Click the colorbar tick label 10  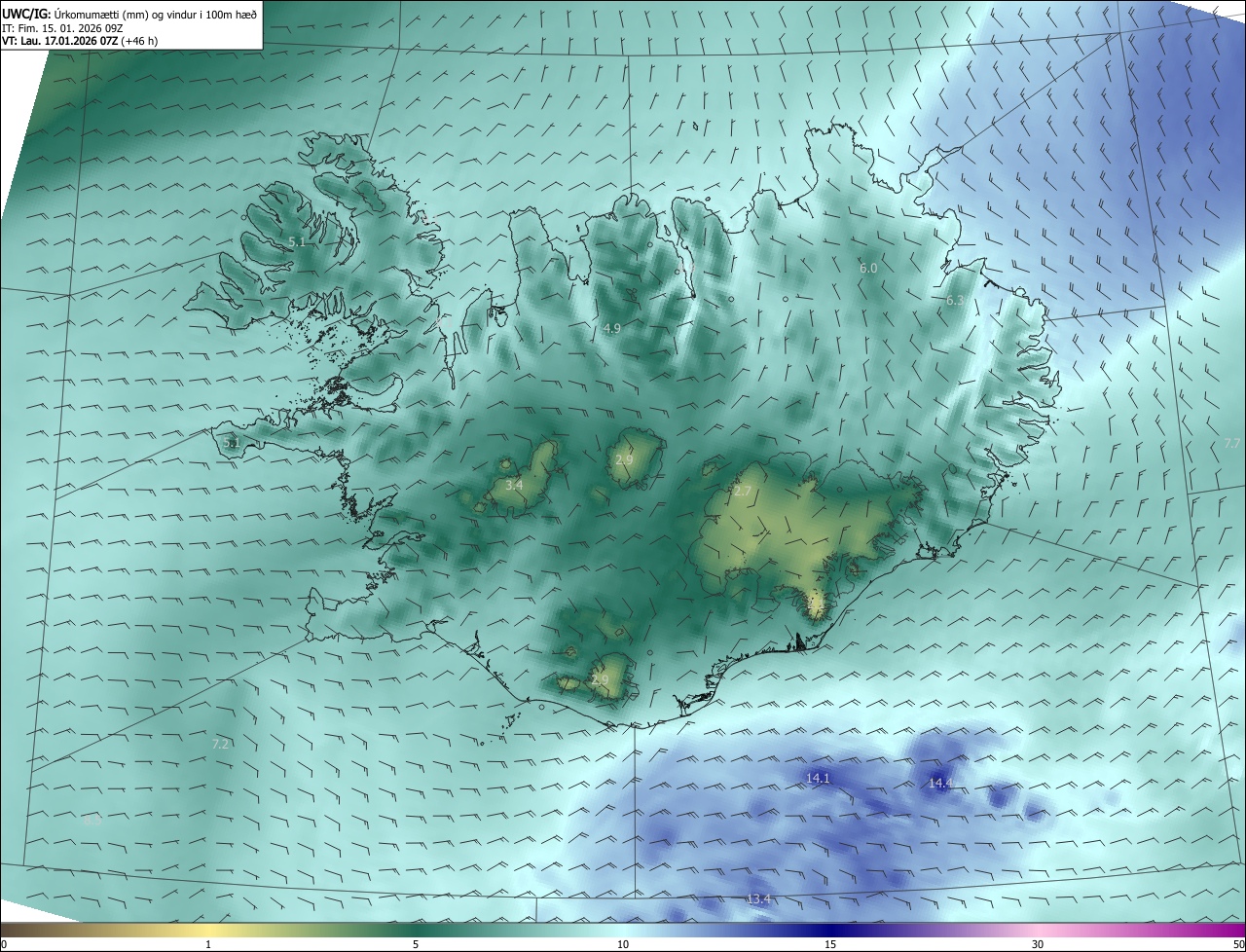(x=623, y=944)
